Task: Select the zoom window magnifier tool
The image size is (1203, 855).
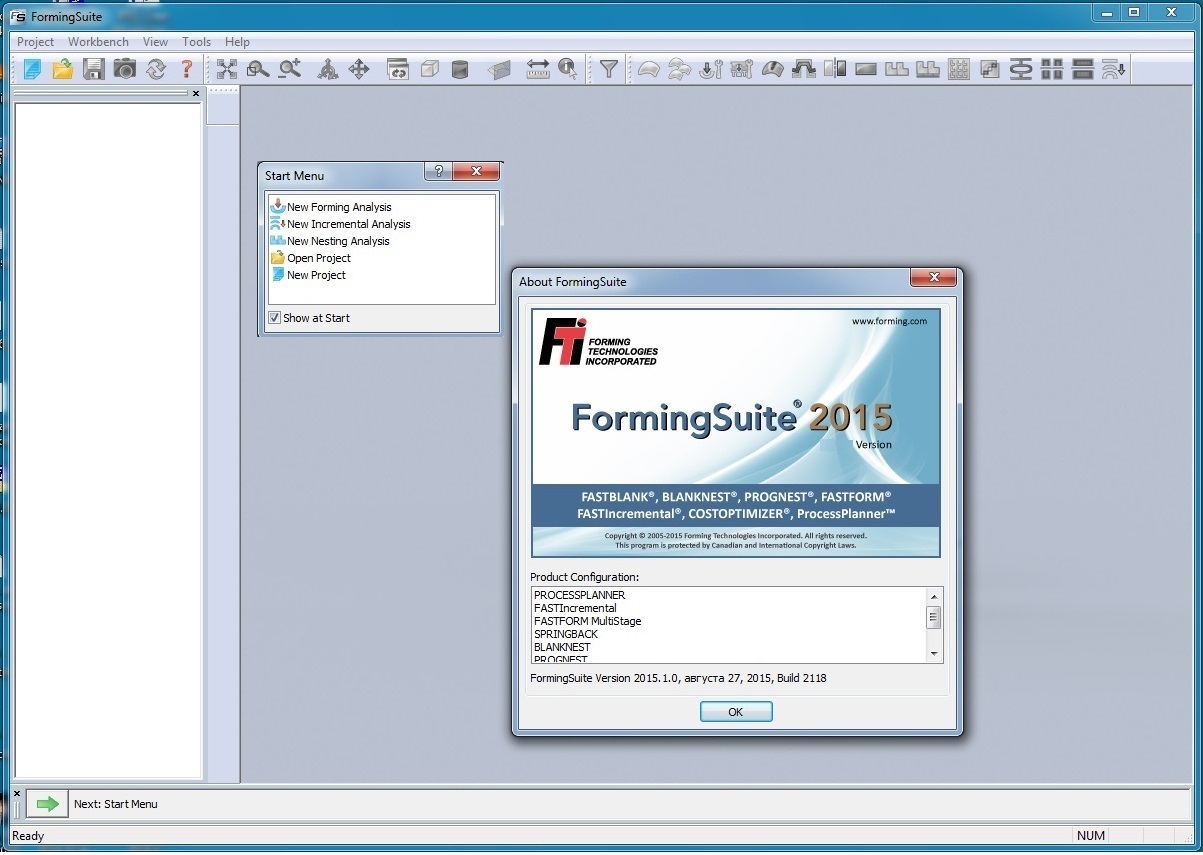Action: 258,69
